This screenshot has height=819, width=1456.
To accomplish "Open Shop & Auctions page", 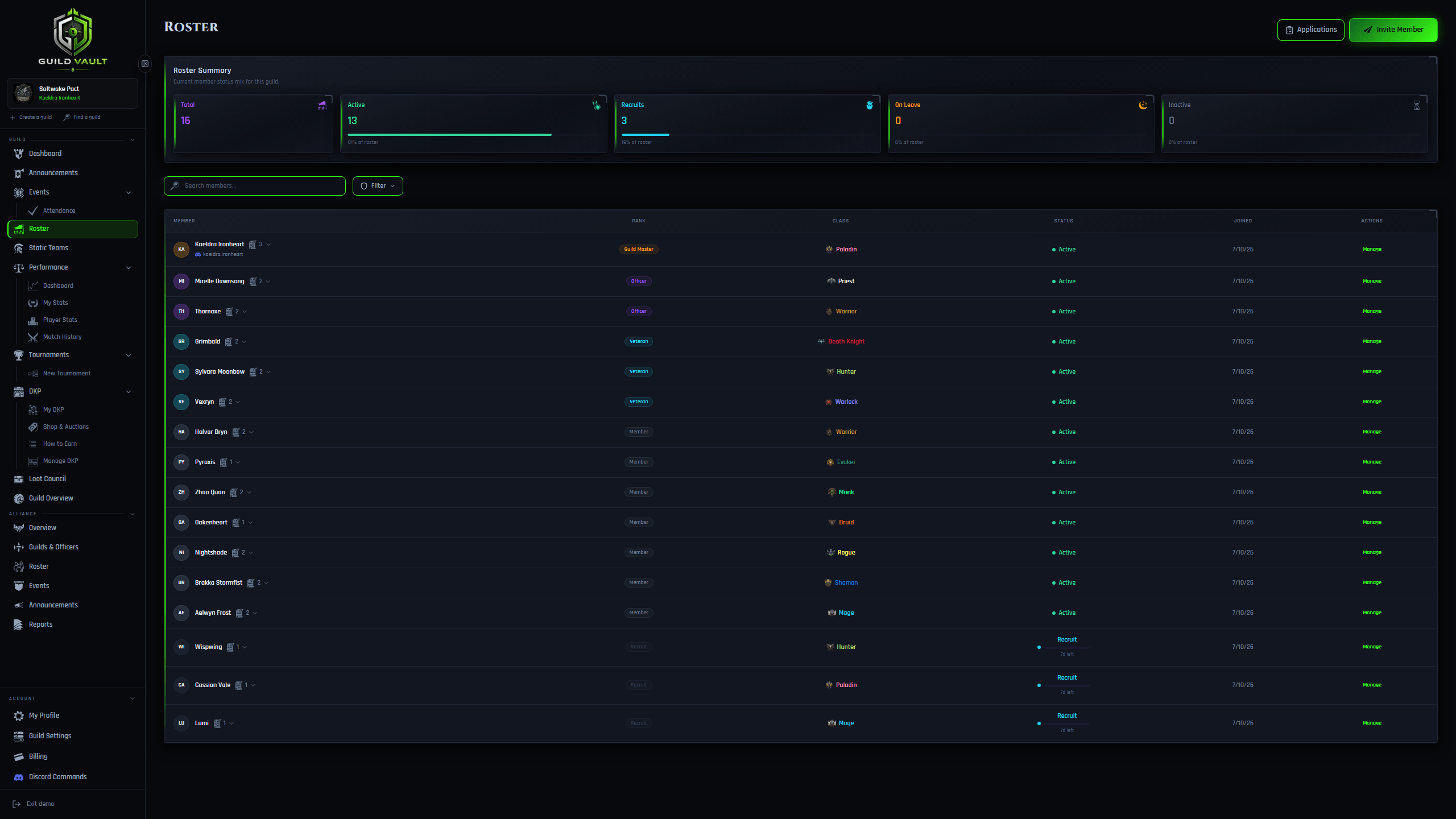I will (x=80, y=427).
